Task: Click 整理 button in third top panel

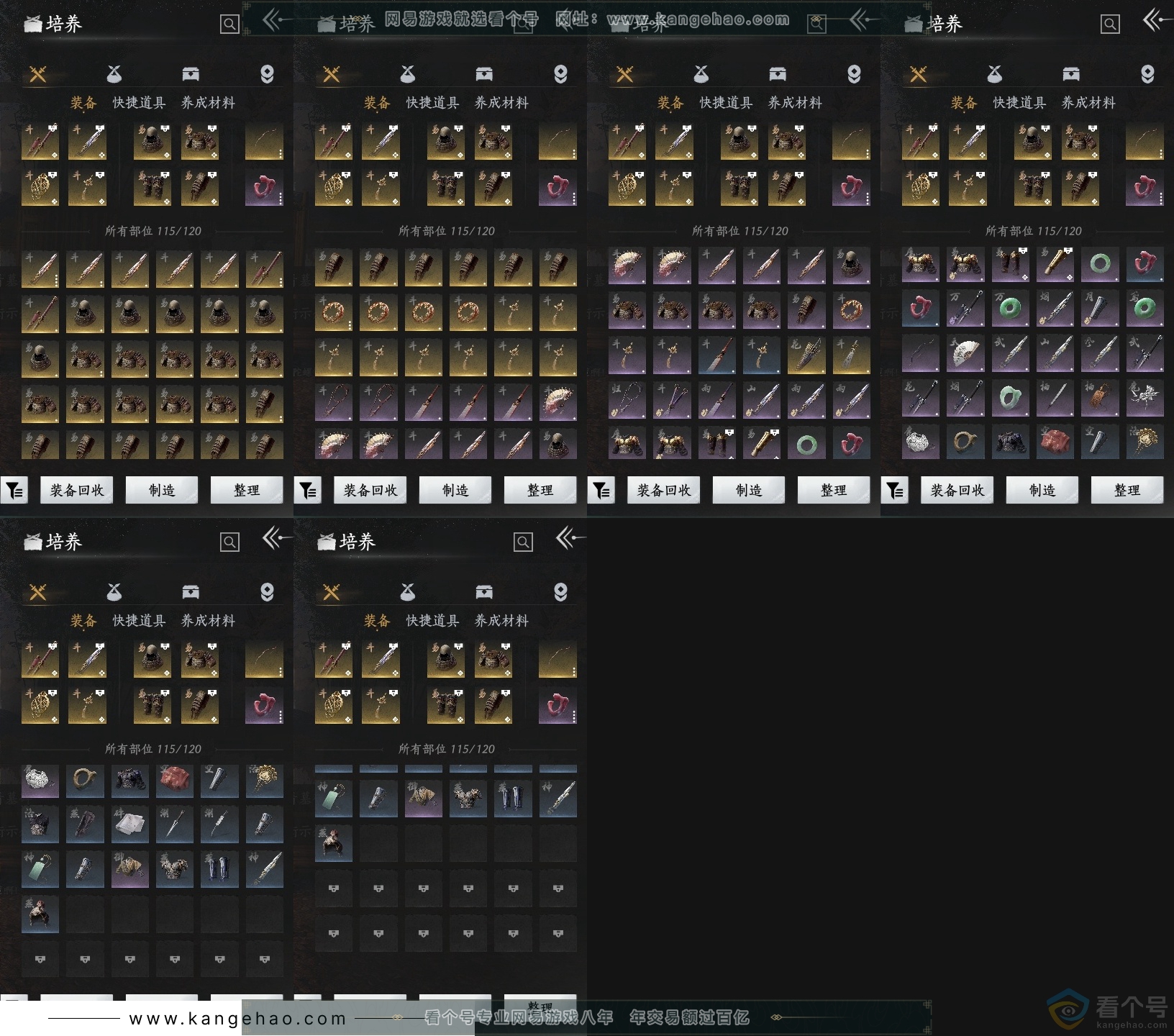Action: pyautogui.click(x=834, y=491)
